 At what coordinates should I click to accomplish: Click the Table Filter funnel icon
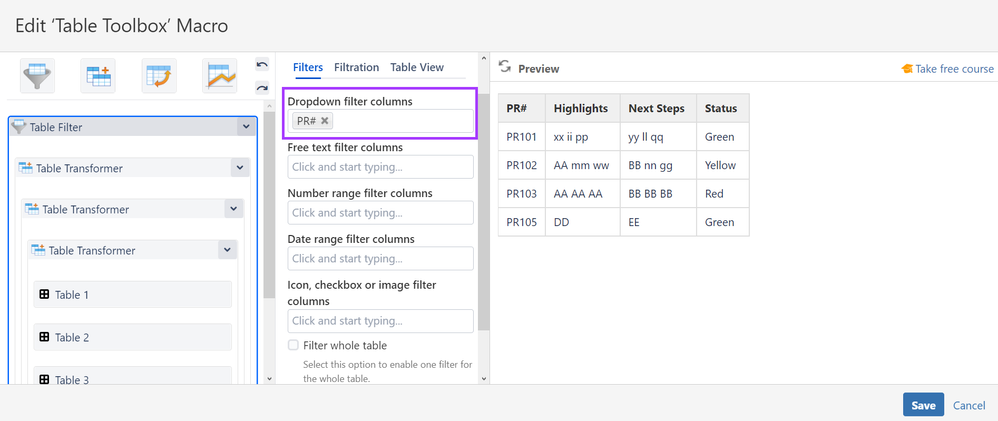(38, 76)
